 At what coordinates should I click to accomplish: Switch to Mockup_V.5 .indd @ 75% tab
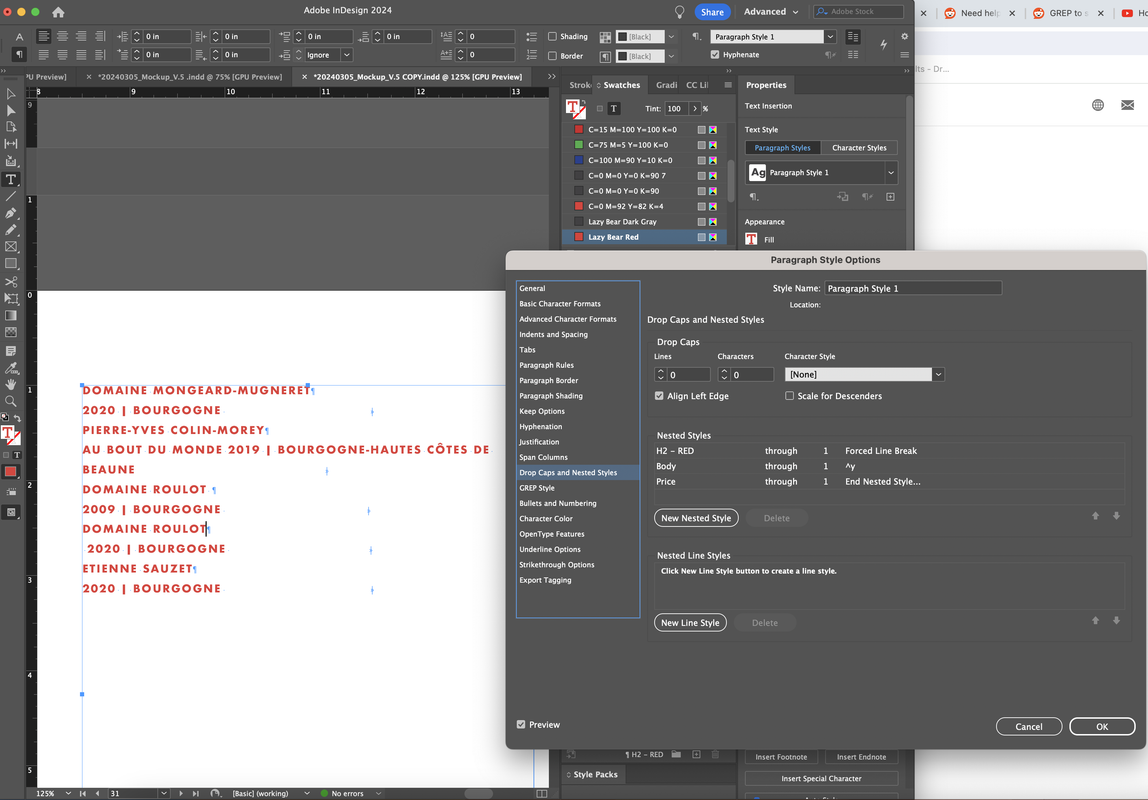coord(190,77)
